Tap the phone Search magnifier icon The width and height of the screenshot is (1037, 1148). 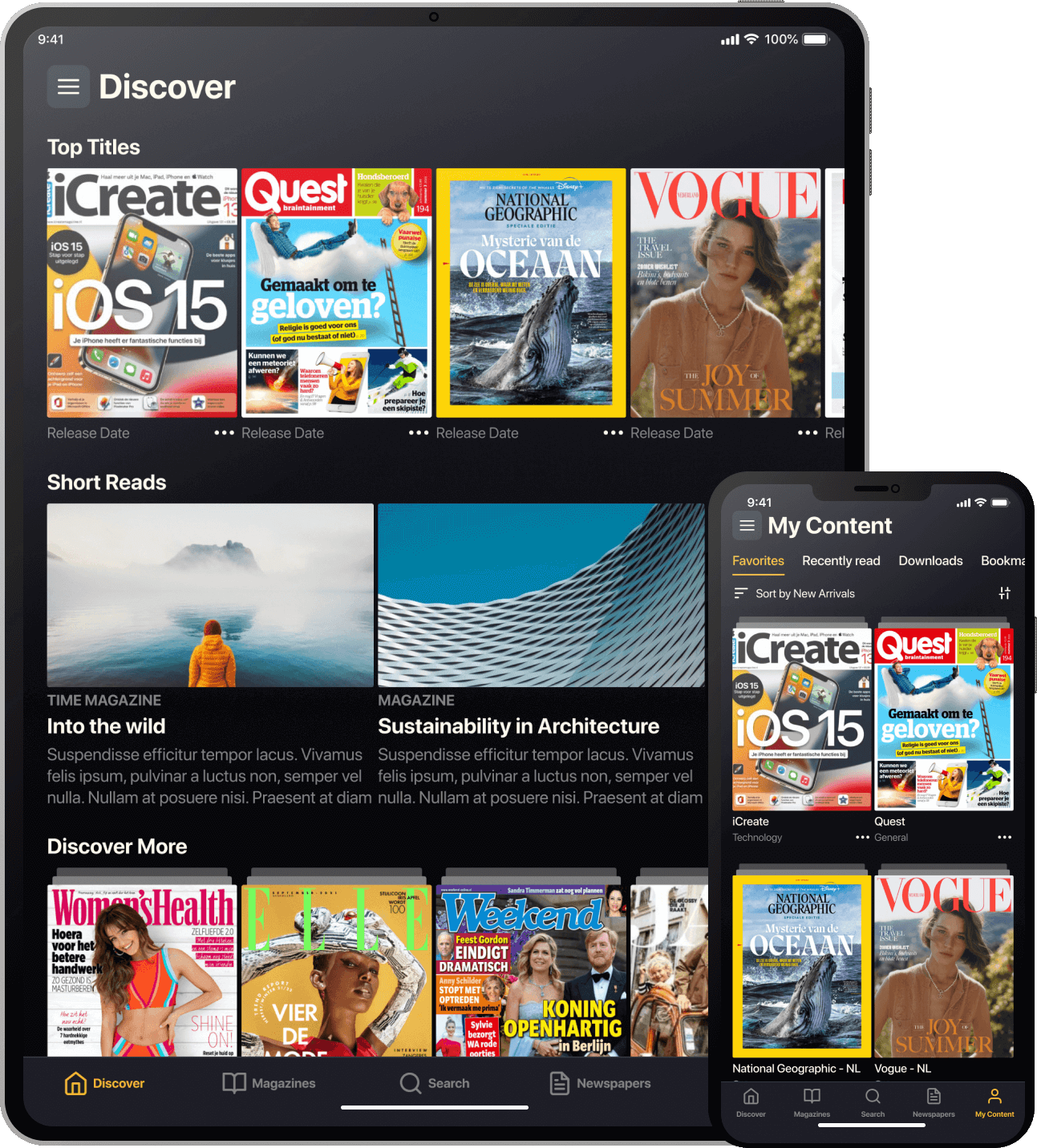[x=873, y=1097]
